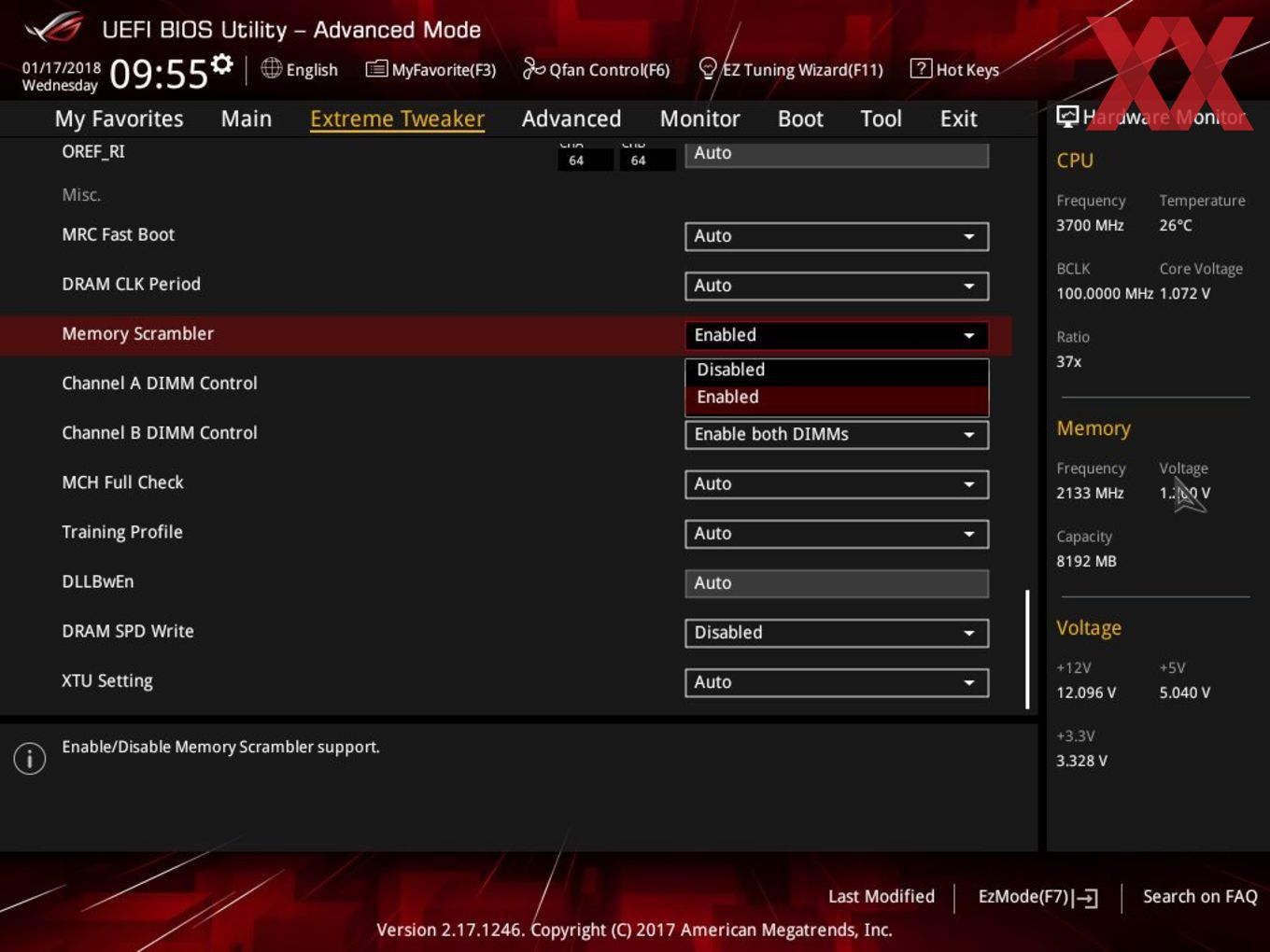Screen dimensions: 1270x952
Task: Click the 3.328 V reading
Action: pos(1081,761)
